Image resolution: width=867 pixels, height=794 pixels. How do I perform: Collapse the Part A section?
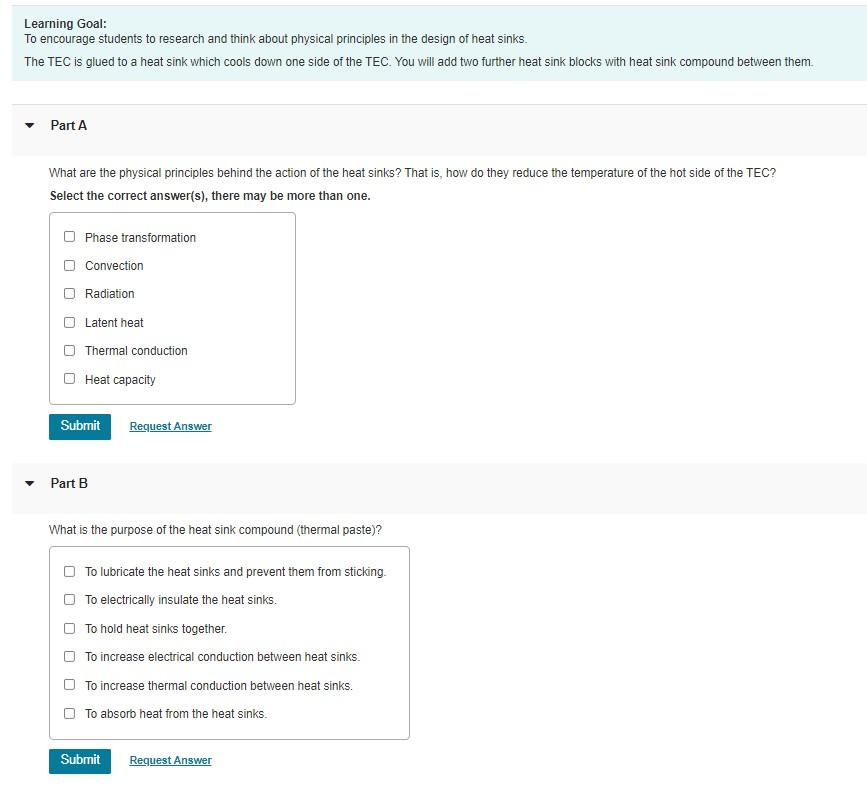point(28,126)
